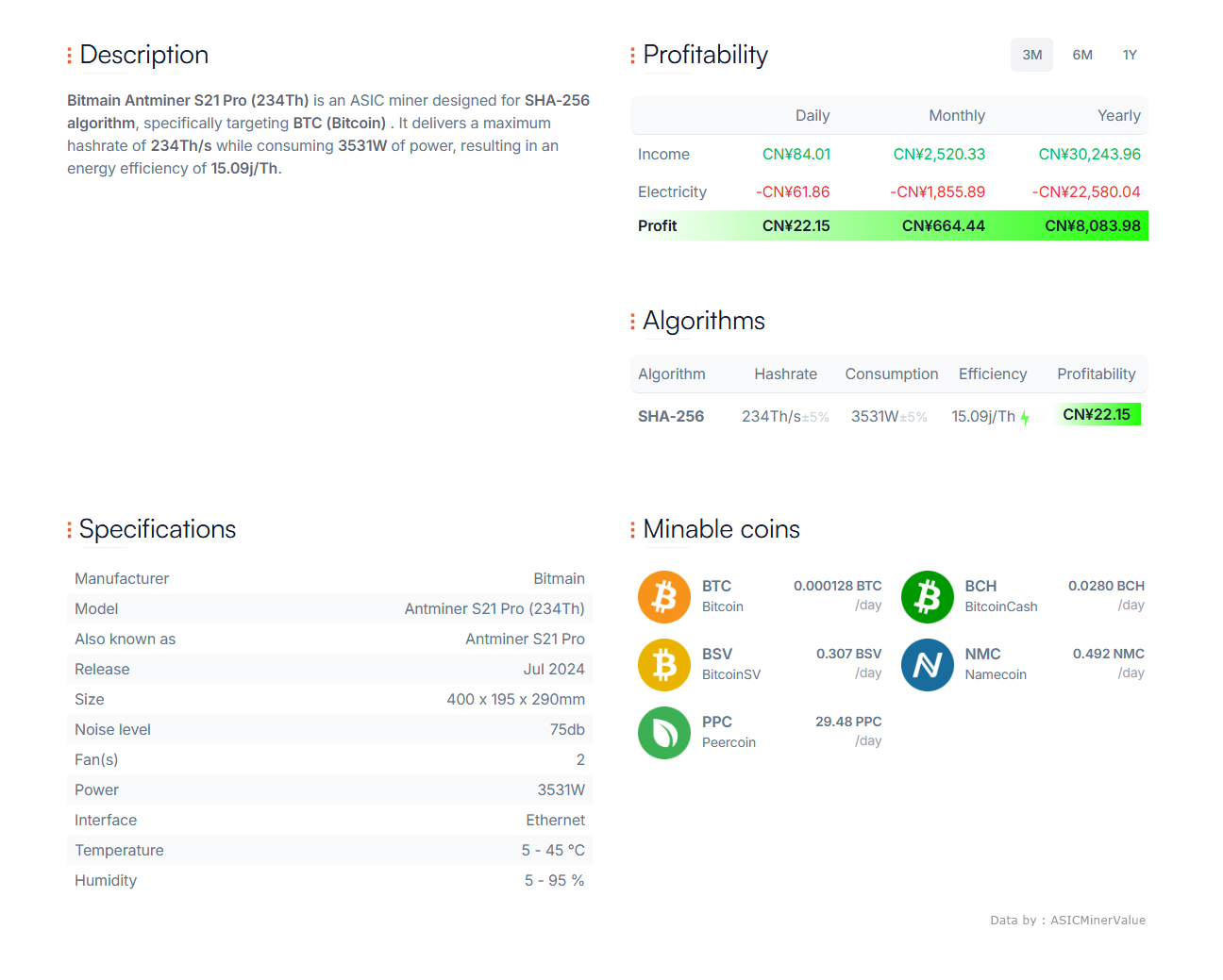1223x980 pixels.
Task: Click the yearly income CN¥30,243.96
Action: 1089,154
